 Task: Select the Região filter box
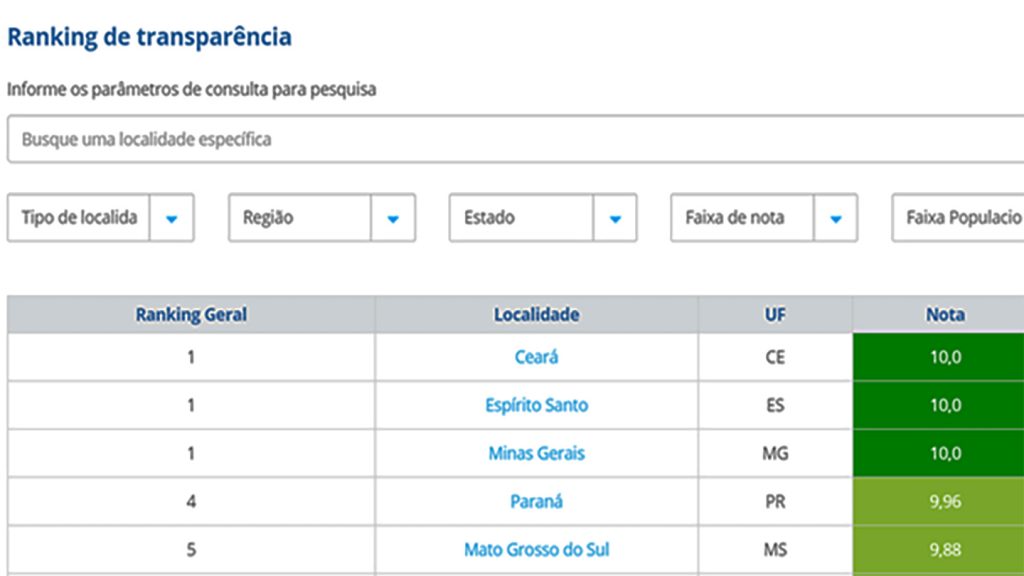[300, 218]
